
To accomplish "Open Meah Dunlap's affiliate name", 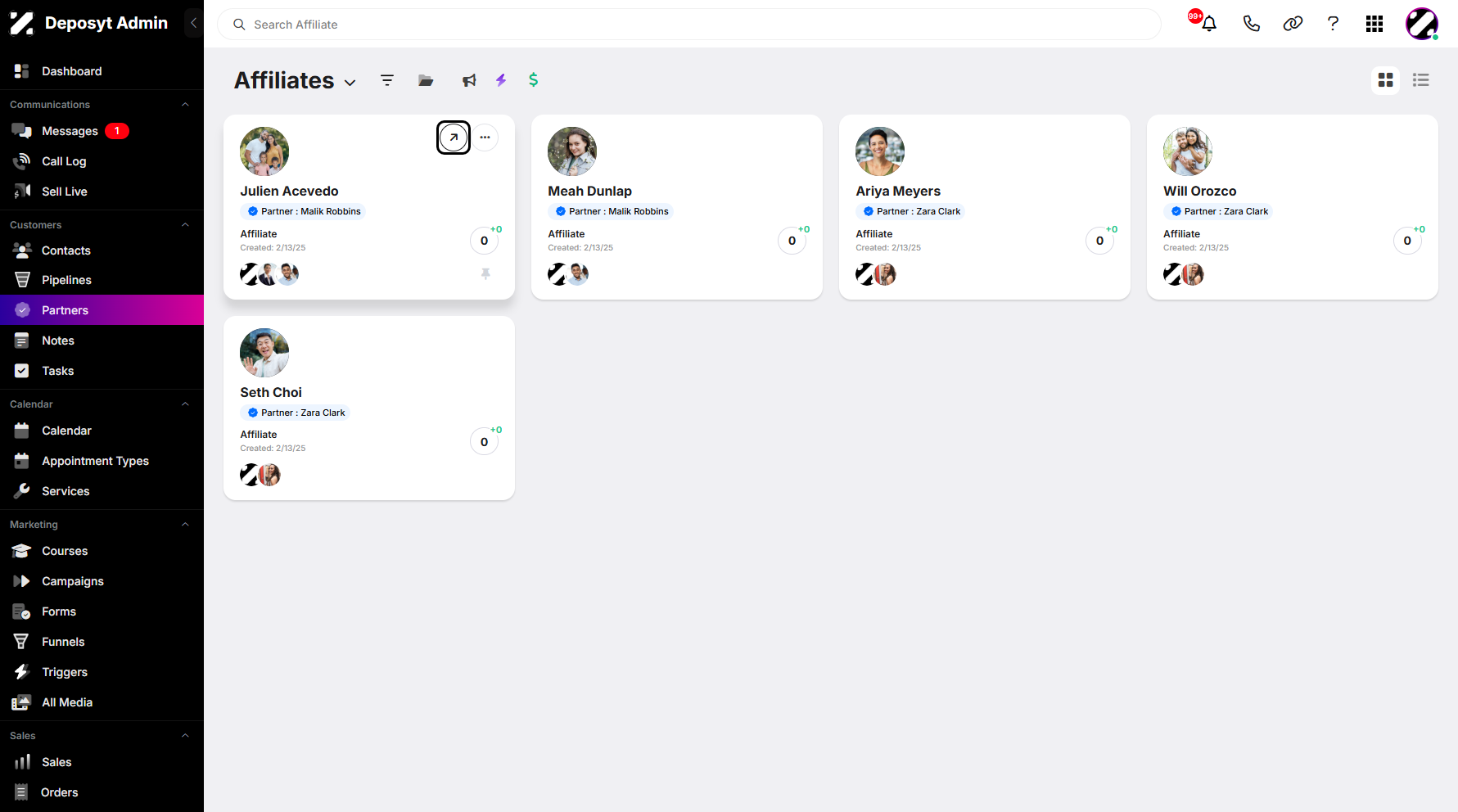I will coord(589,191).
